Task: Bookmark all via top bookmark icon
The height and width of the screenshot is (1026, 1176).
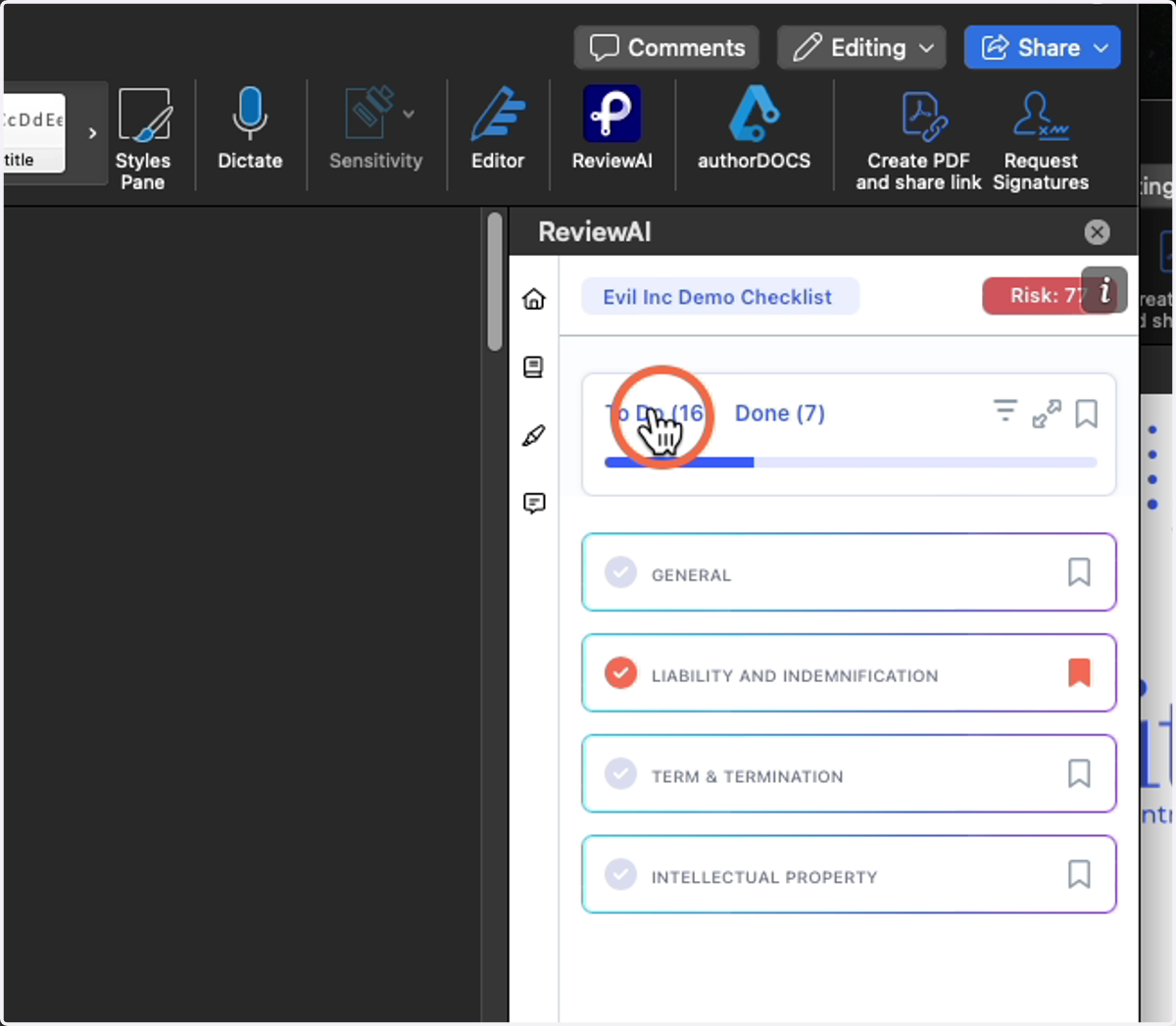Action: (1086, 414)
